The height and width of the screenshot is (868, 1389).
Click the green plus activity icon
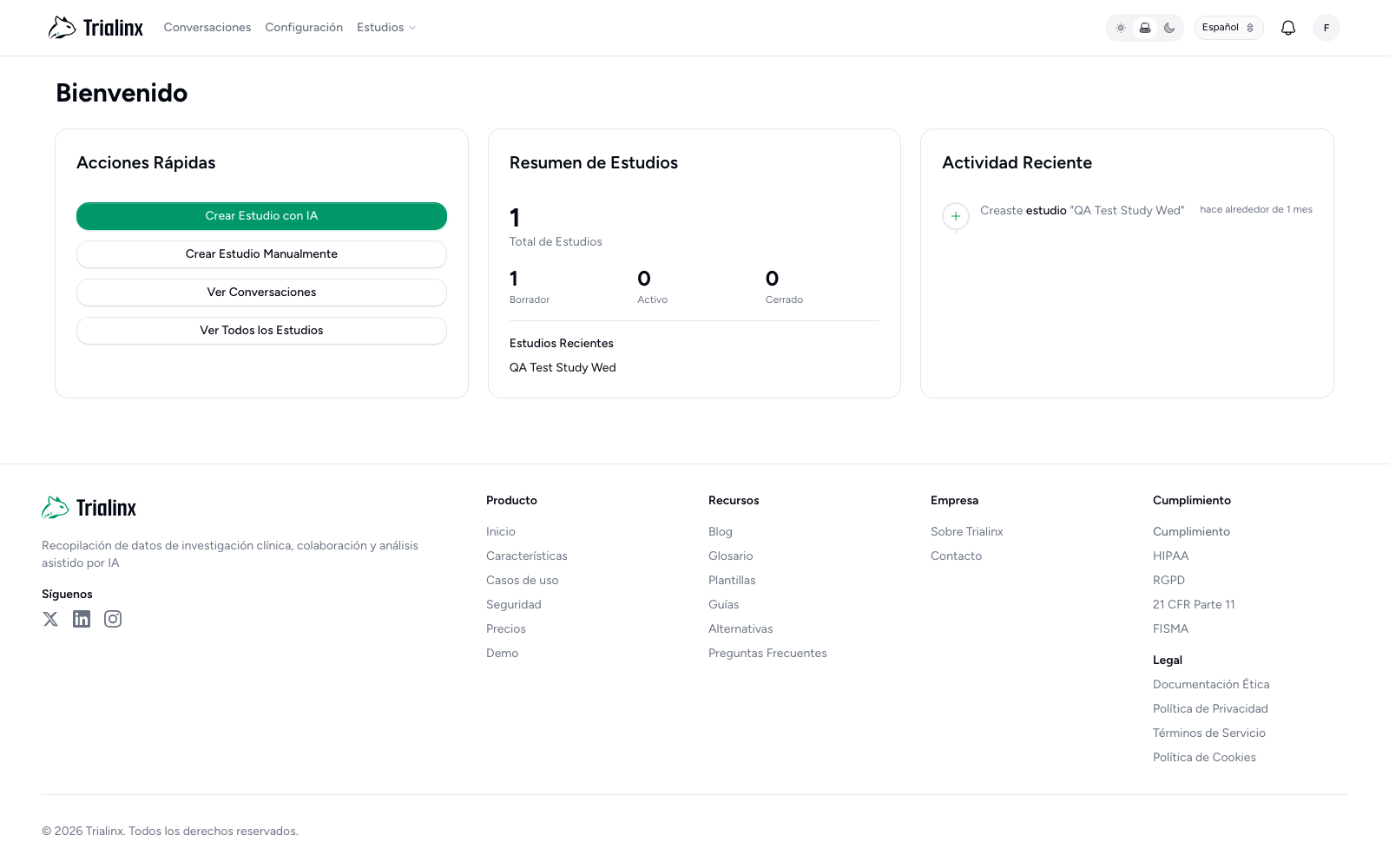pos(956,216)
